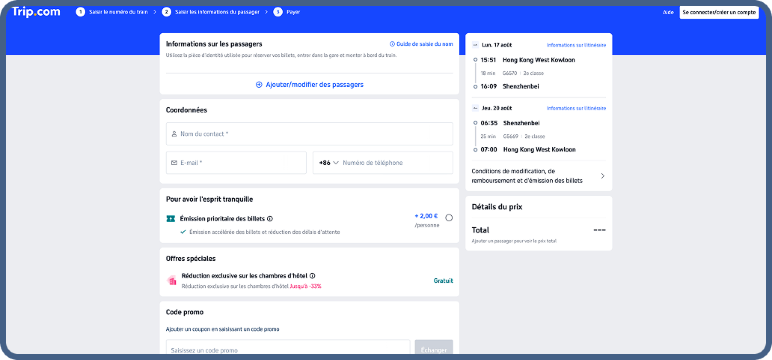Click the + 2,00 € price text
772x360 pixels.
pyautogui.click(x=426, y=216)
